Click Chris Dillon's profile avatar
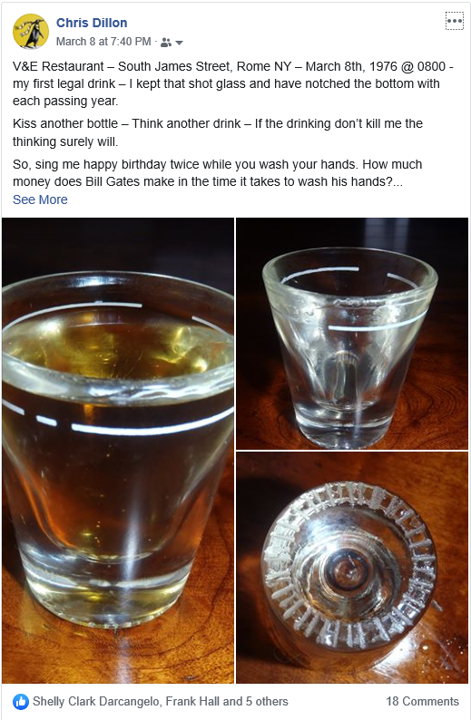The height and width of the screenshot is (720, 471). (31, 31)
